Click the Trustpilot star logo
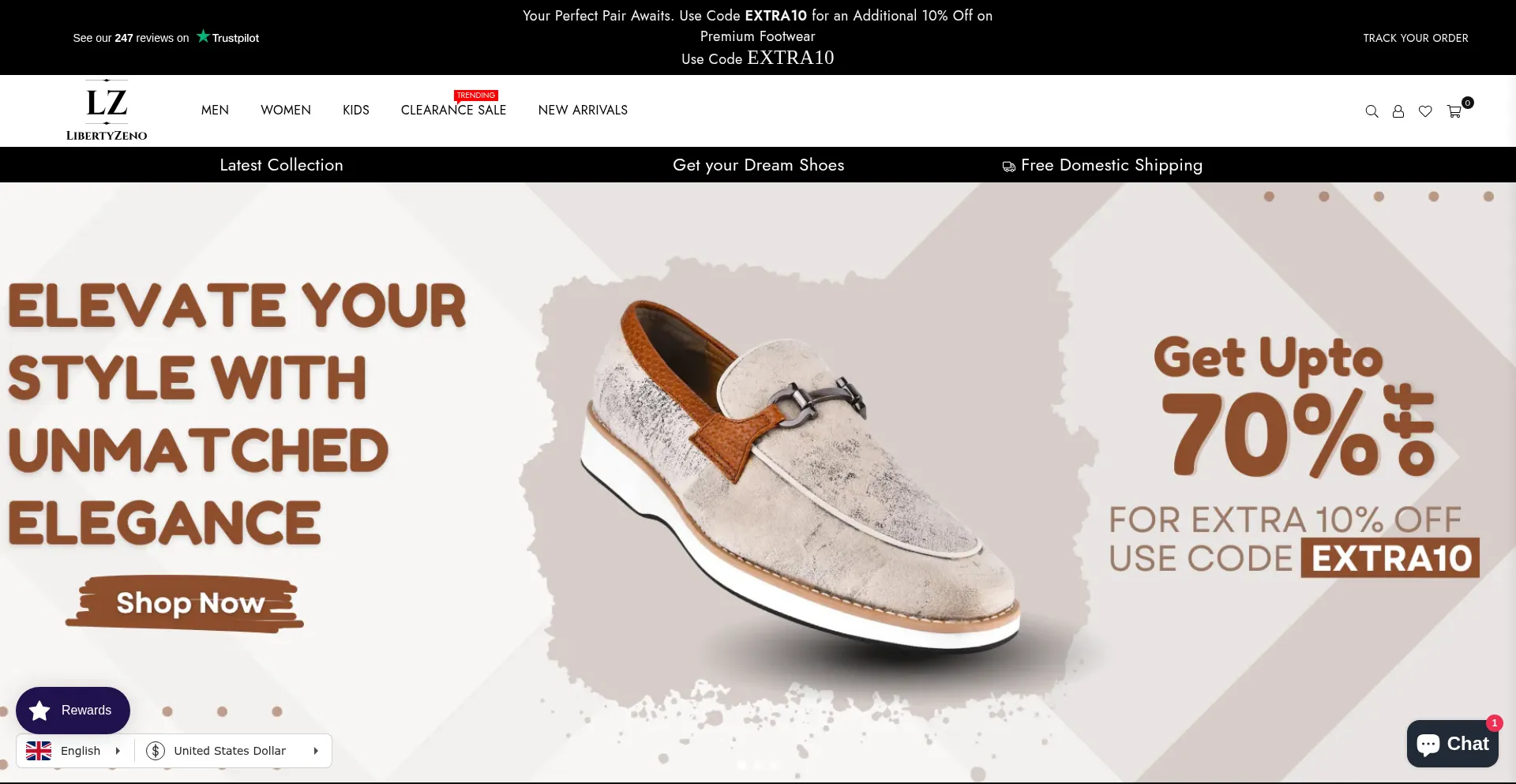The width and height of the screenshot is (1516, 784). (x=227, y=37)
